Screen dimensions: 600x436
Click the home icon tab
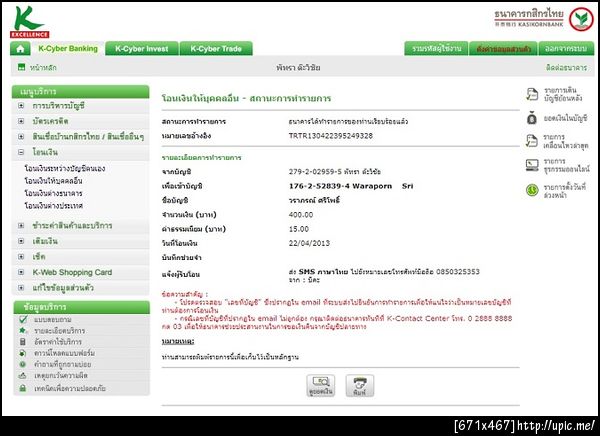[20, 49]
